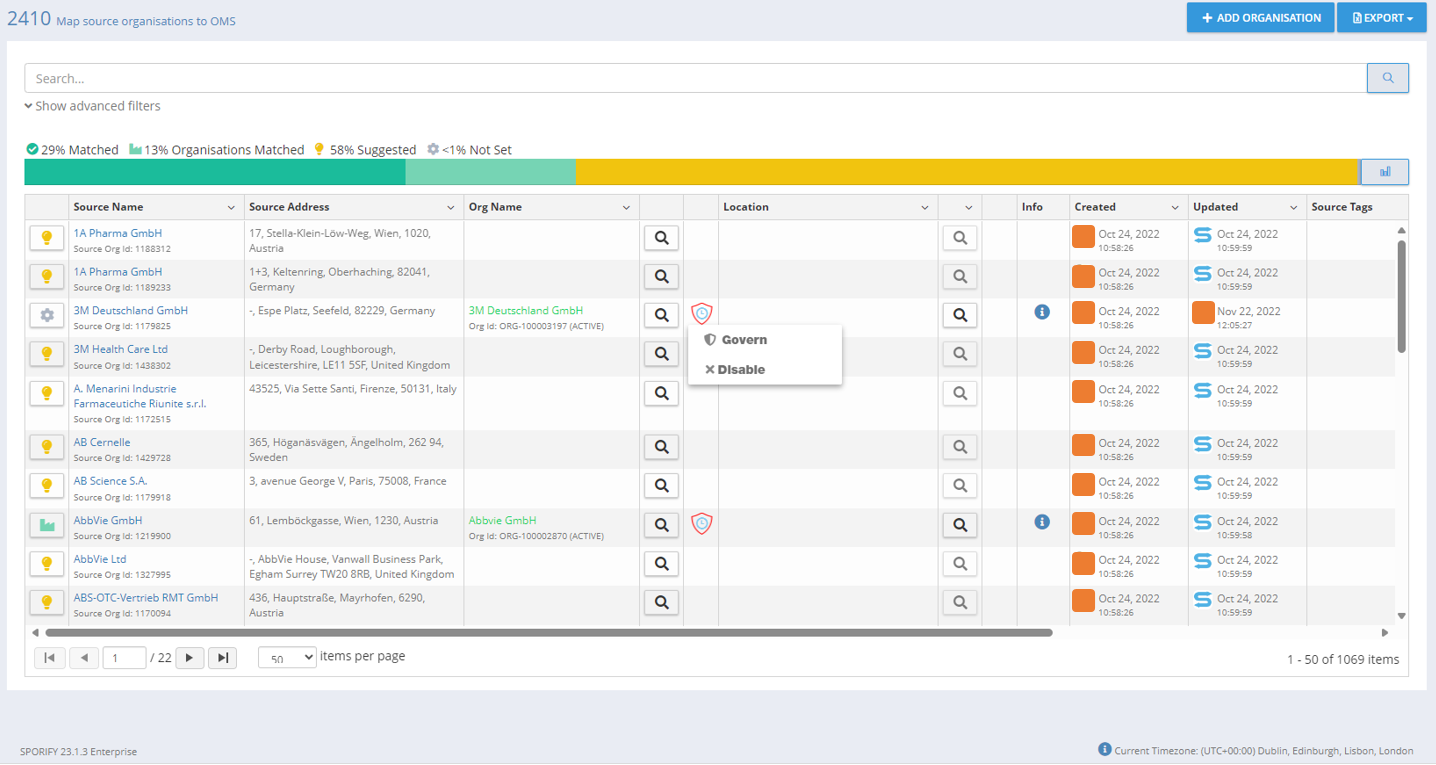Open the items per page dropdown

[x=287, y=658]
